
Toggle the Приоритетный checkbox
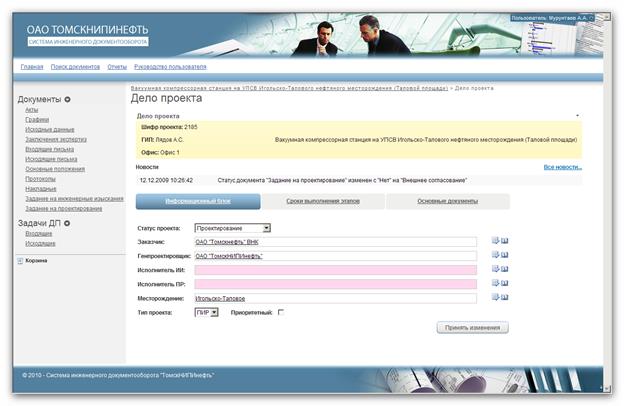coord(281,313)
